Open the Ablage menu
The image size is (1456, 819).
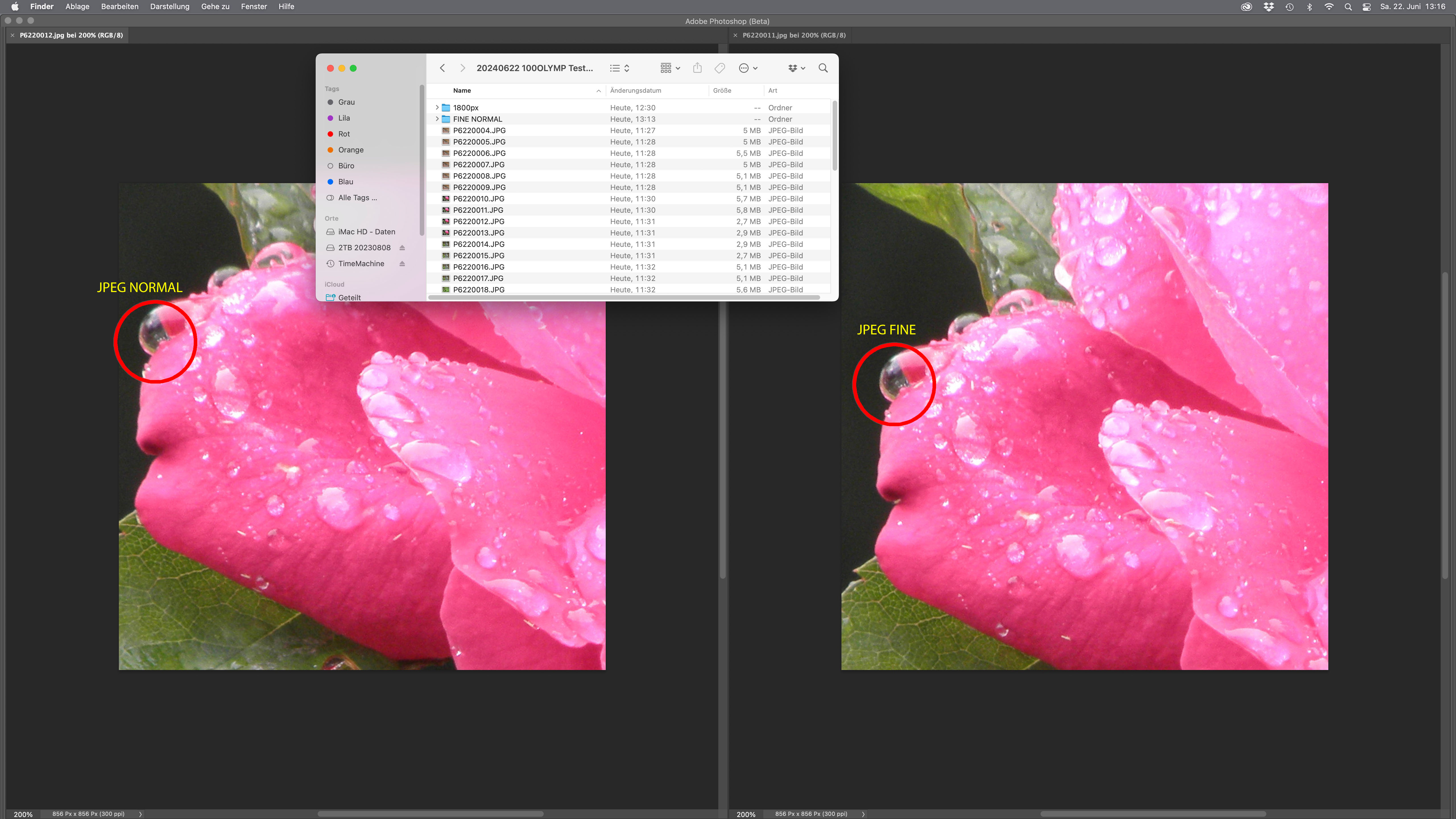[77, 6]
